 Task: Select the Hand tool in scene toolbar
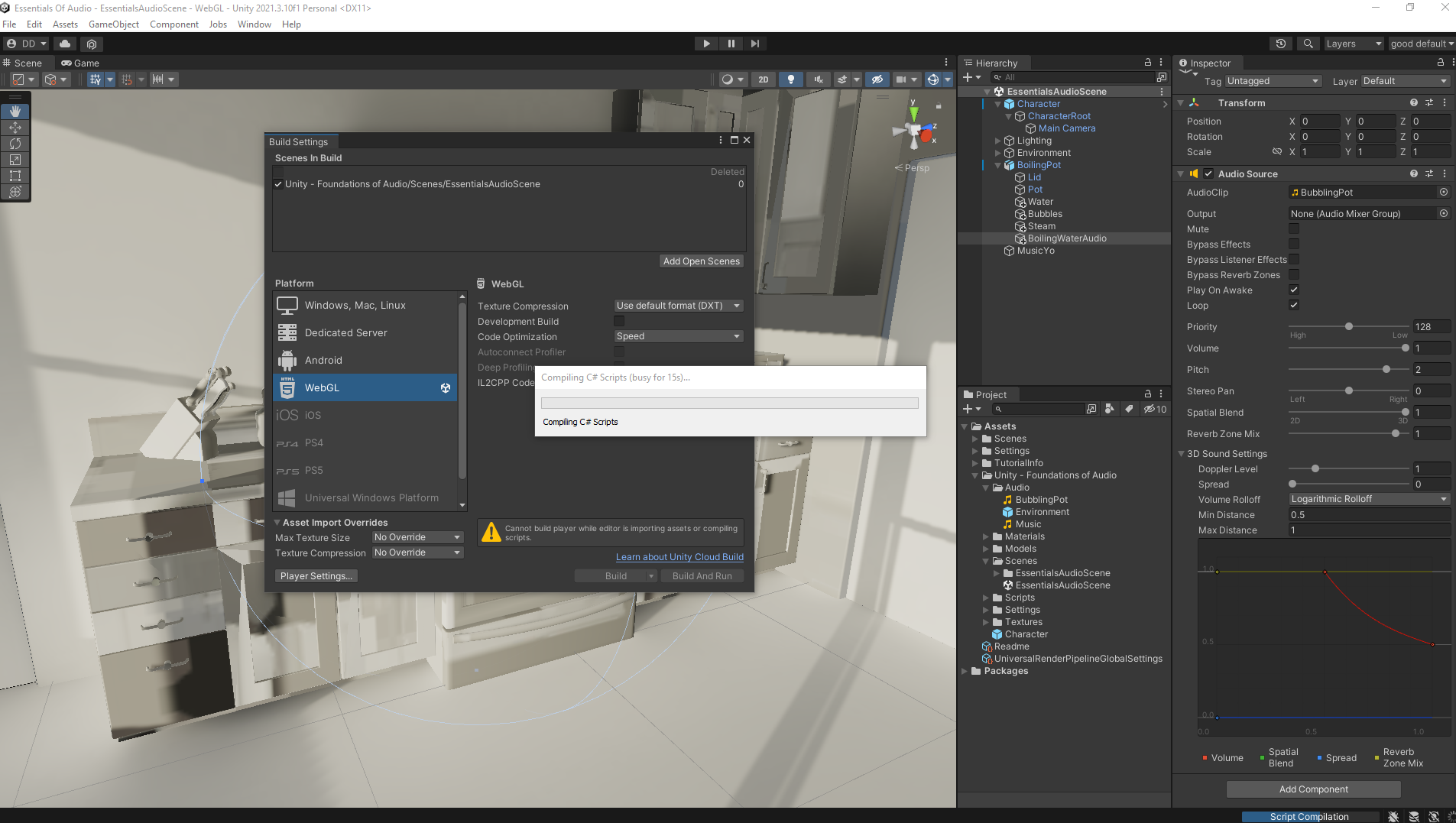15,112
